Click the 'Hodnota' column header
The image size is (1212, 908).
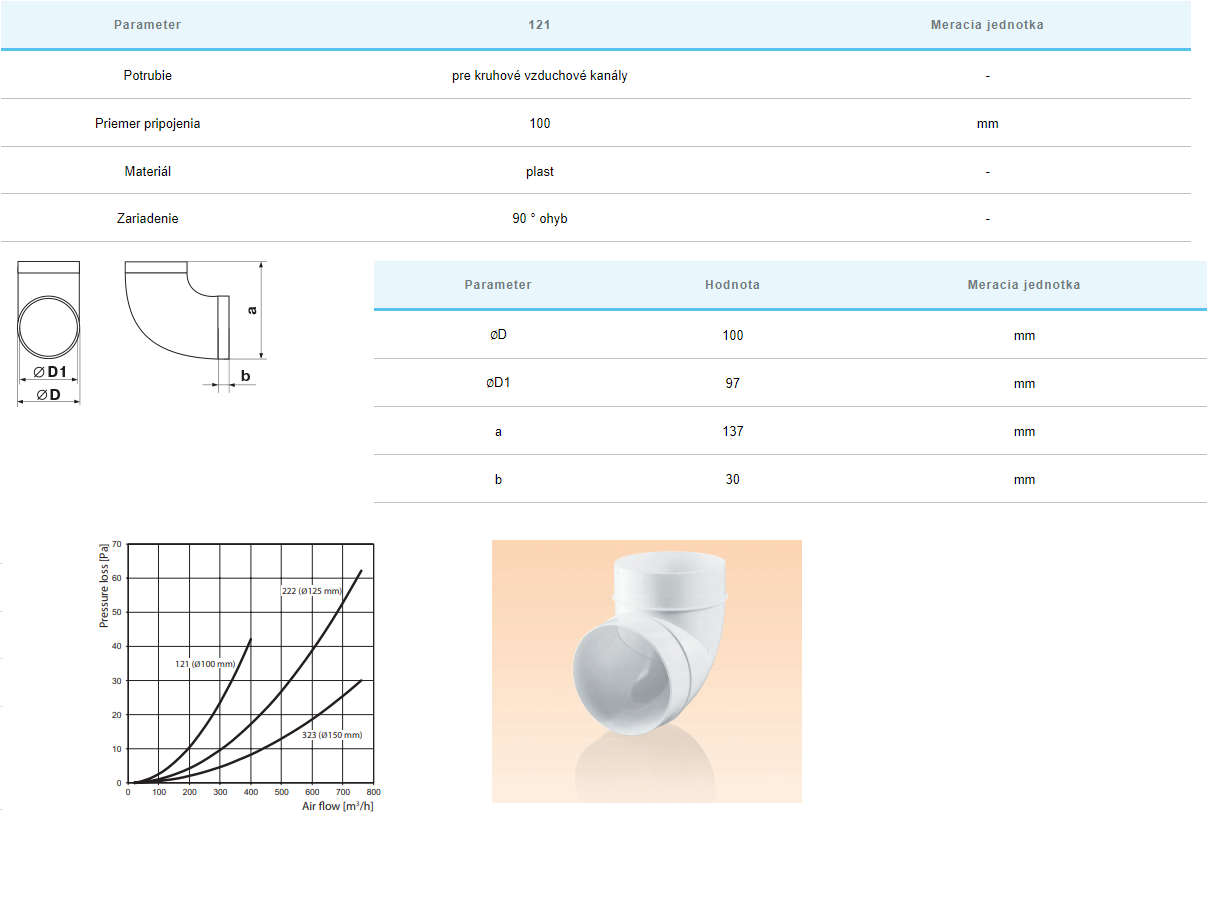732,285
